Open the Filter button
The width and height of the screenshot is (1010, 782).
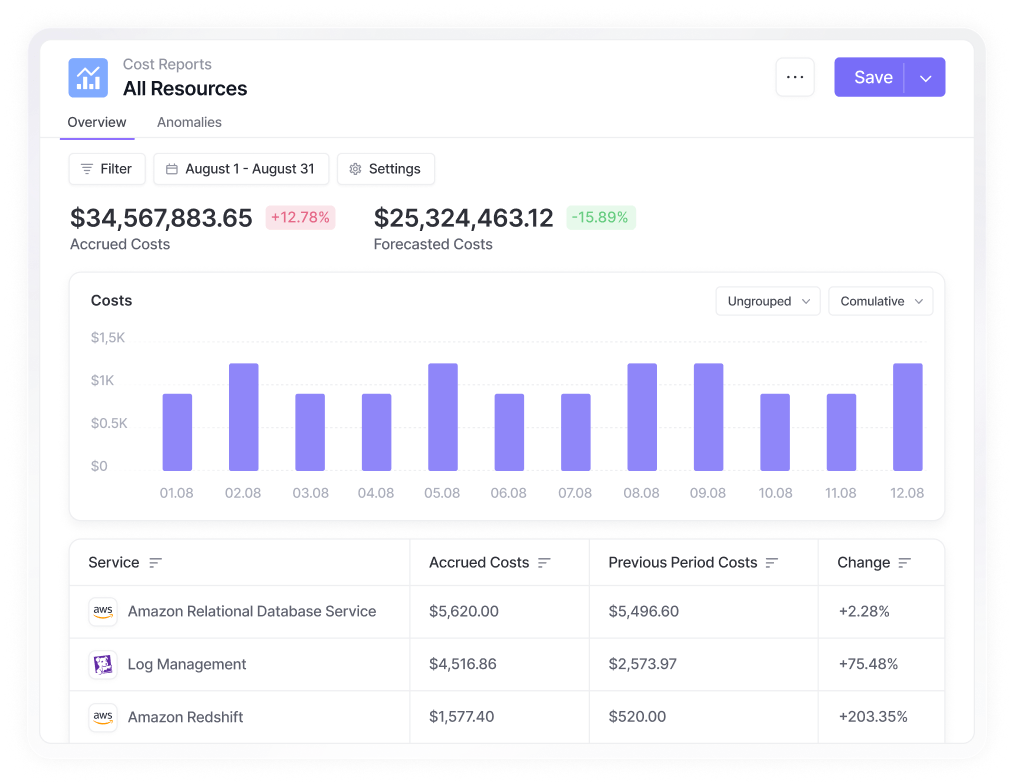[x=107, y=169]
